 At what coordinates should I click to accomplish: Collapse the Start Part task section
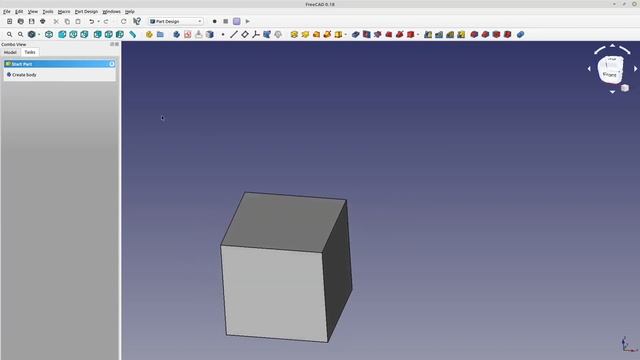(112, 64)
